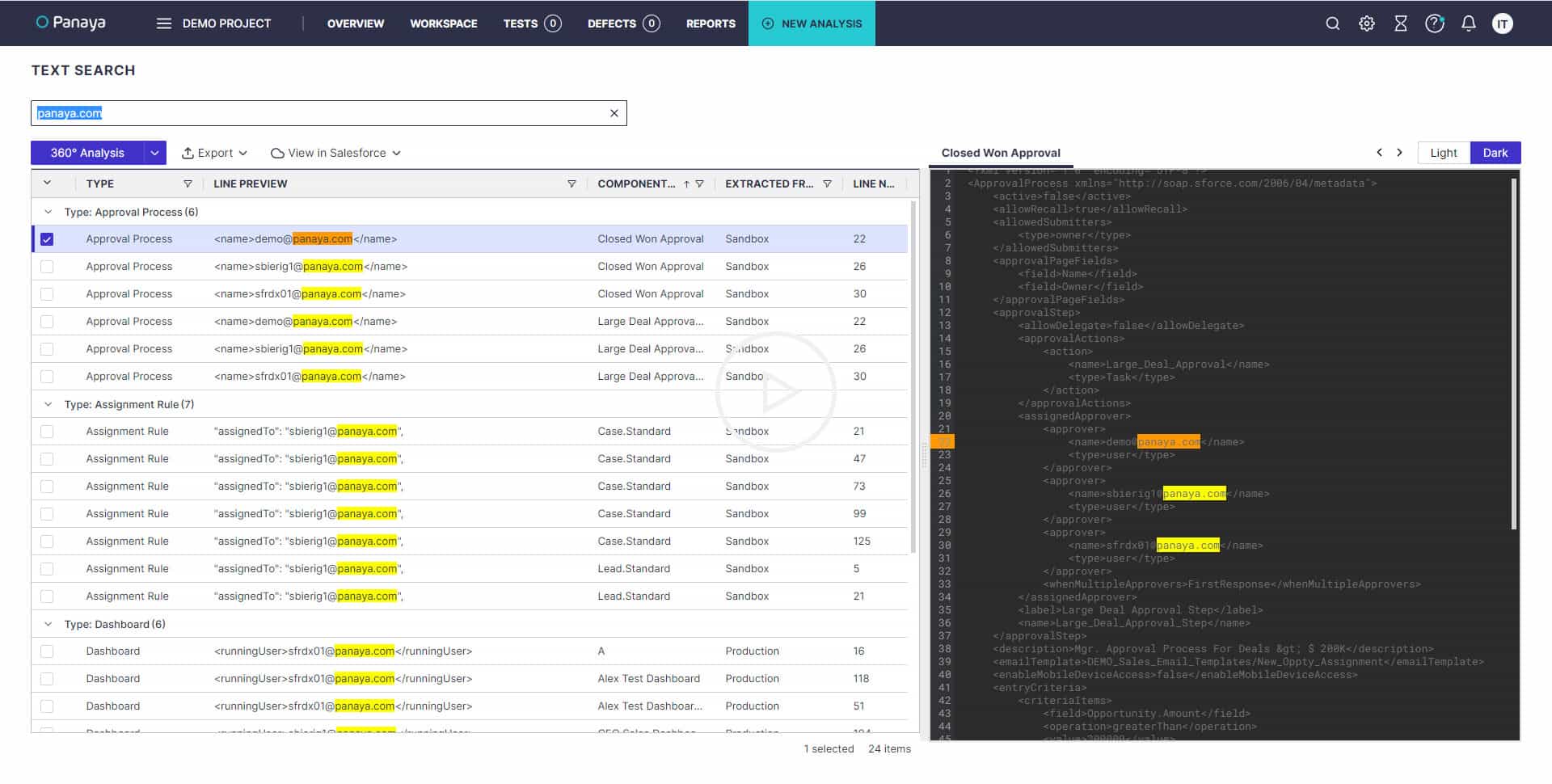Check the sfrdx01 Closed Won Approval line 30 row

coord(47,294)
